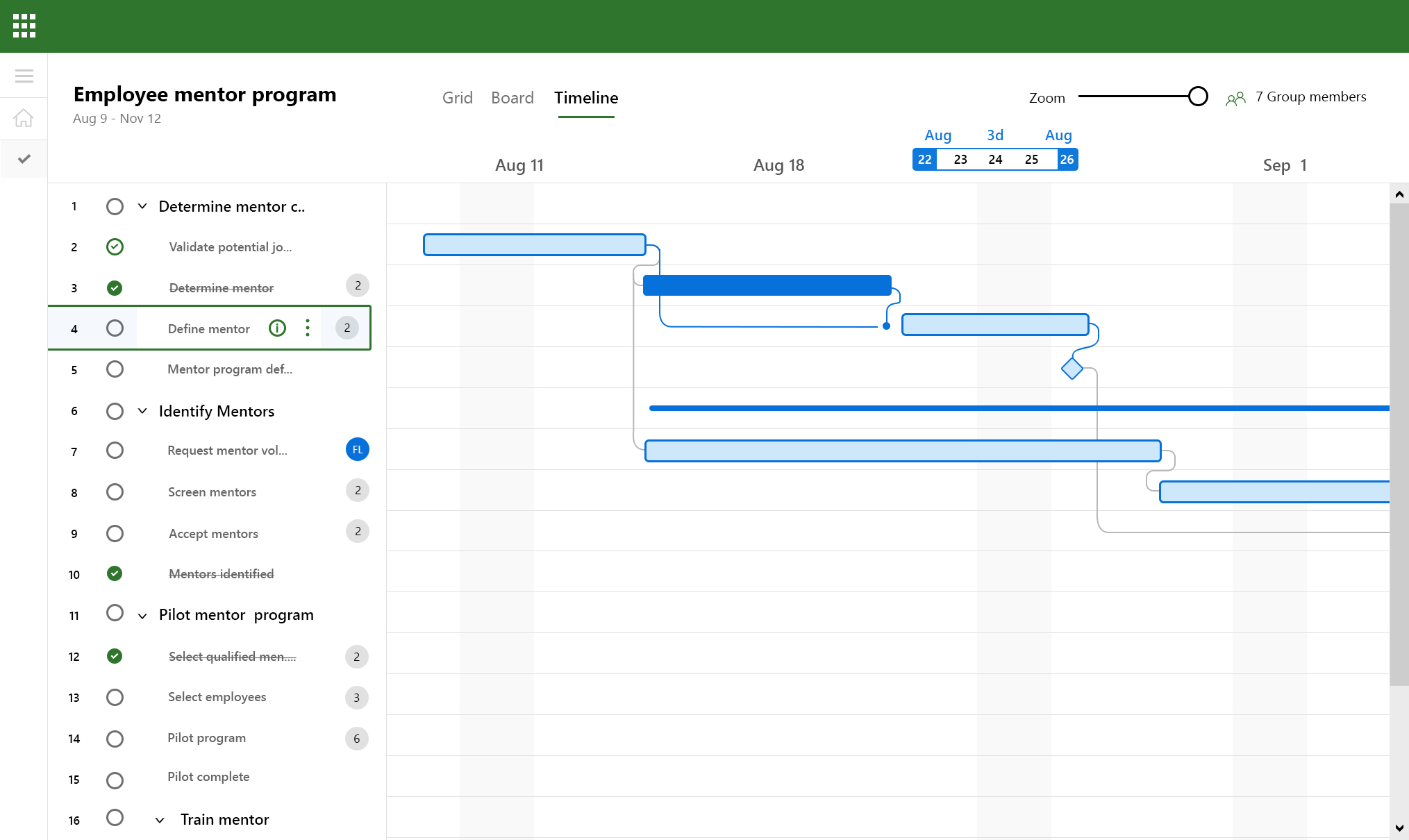The image size is (1409, 840).
Task: Click the completed checkmark icon on row 12
Action: tap(113, 656)
